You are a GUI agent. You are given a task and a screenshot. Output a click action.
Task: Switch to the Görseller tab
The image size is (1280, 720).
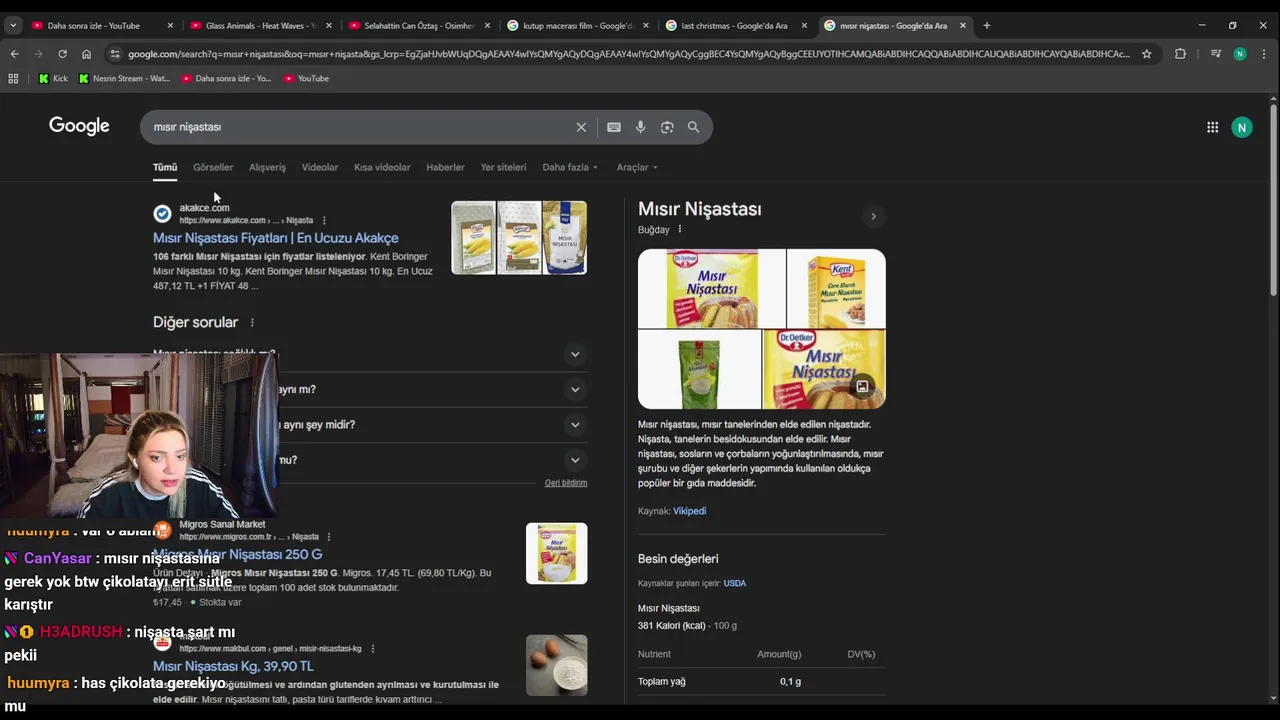213,167
